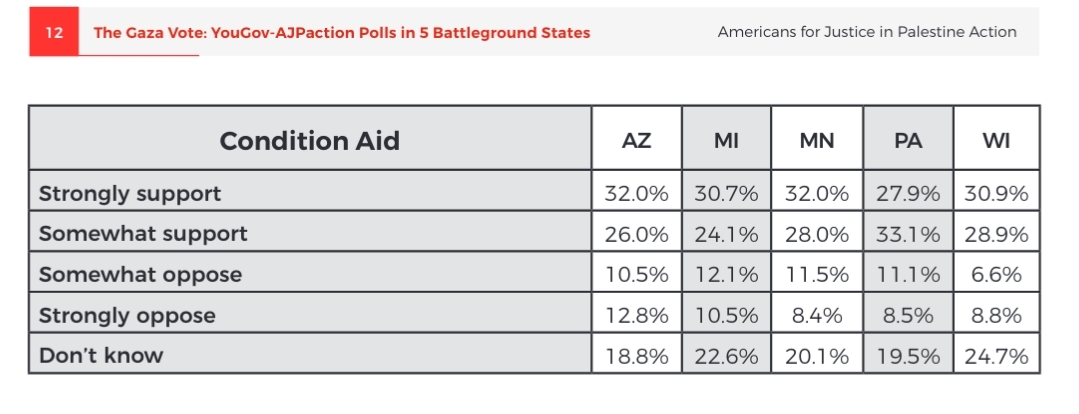Viewport: 1079px width, 414px height.
Task: Click the MI column header
Action: 726,141
